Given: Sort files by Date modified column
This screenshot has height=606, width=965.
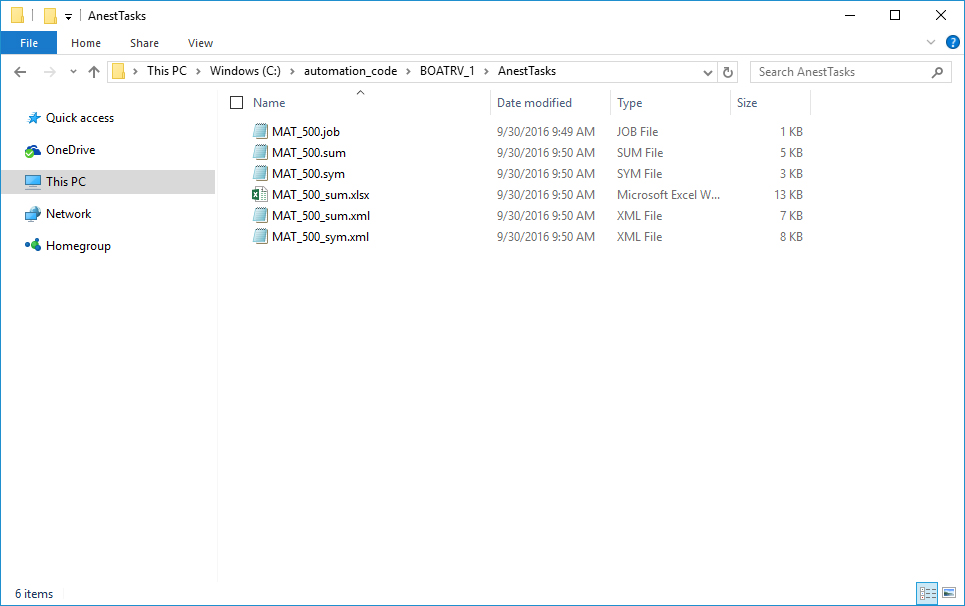Looking at the screenshot, I should click(535, 103).
